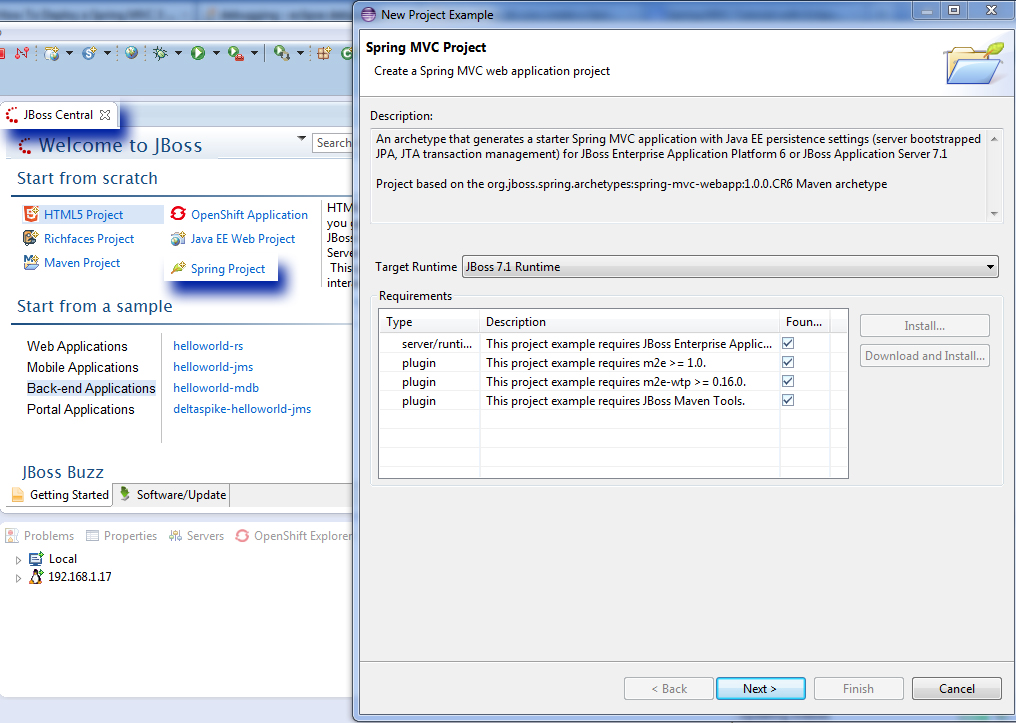This screenshot has width=1016, height=723.
Task: Close the JBoss Central tab
Action: coord(105,115)
